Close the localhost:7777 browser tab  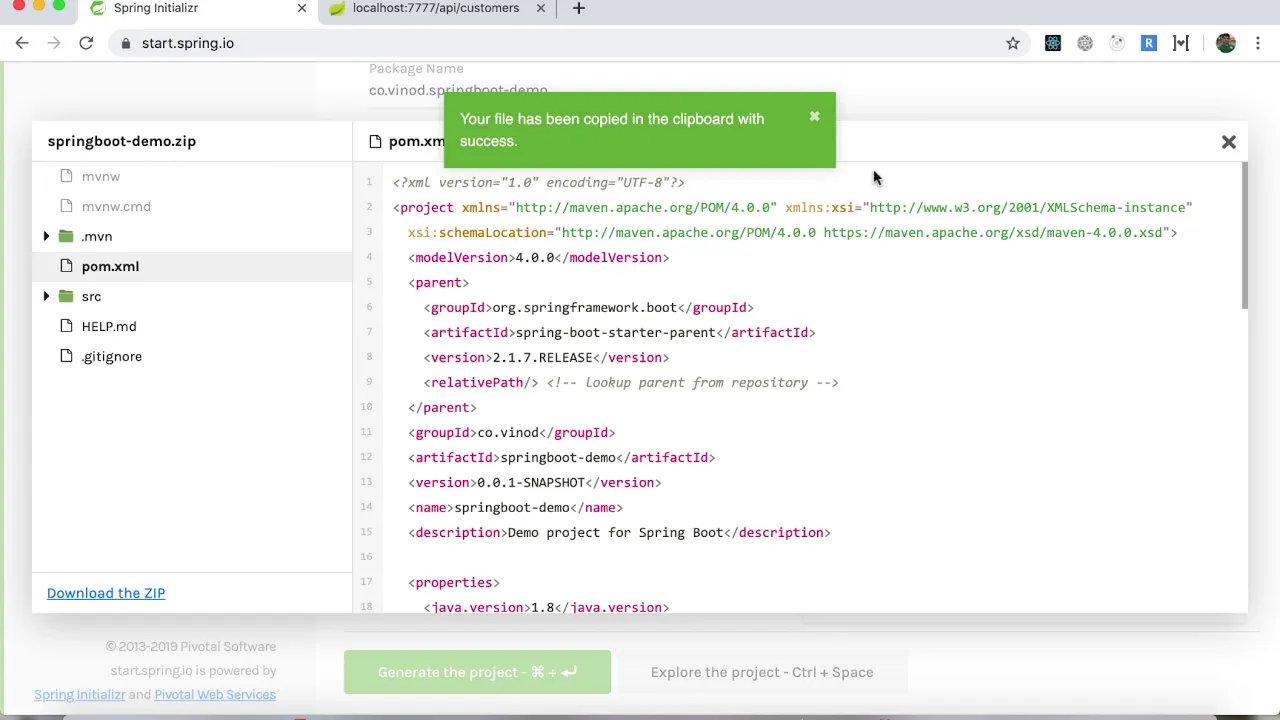point(541,8)
